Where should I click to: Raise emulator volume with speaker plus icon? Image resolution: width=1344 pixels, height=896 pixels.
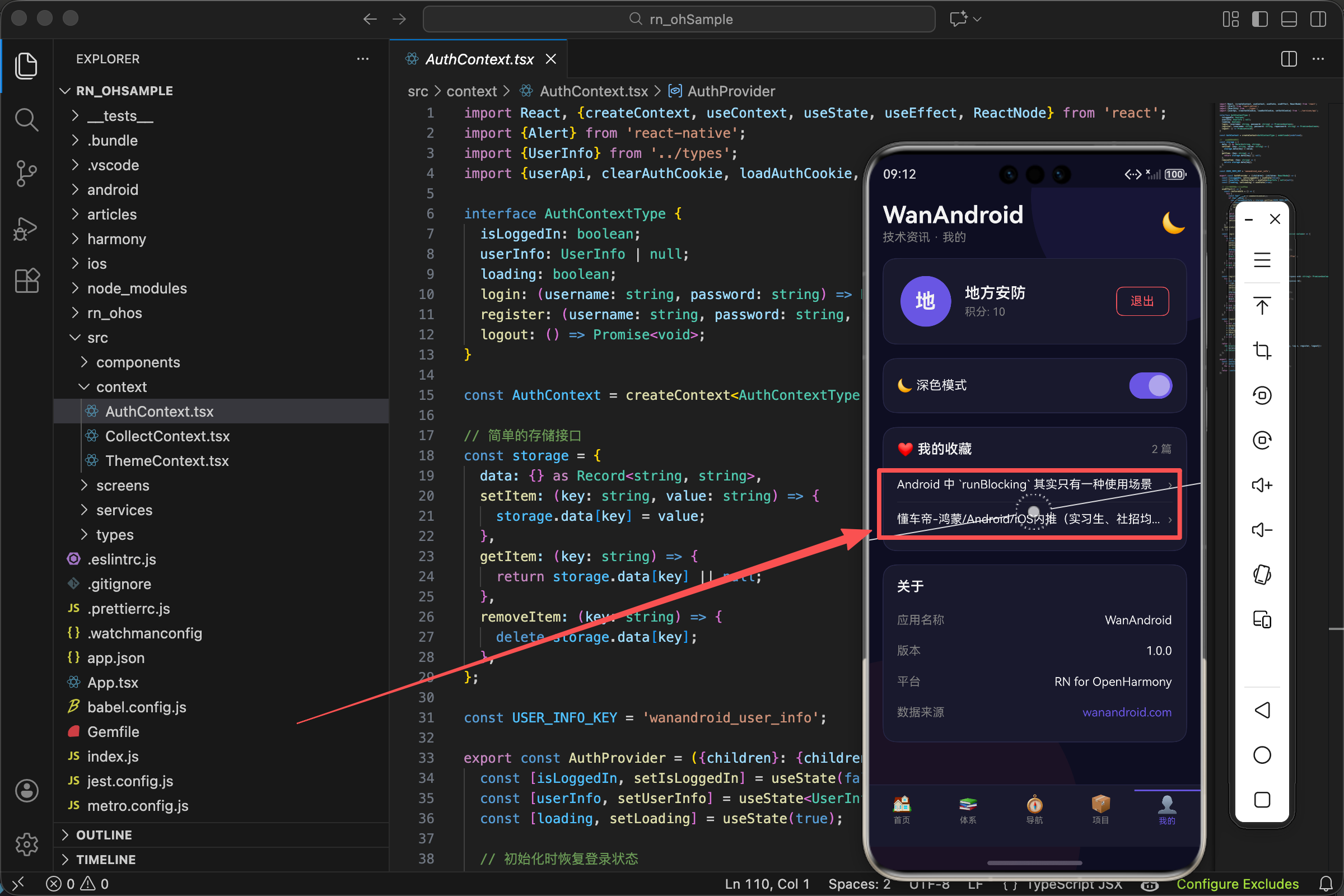[1262, 485]
